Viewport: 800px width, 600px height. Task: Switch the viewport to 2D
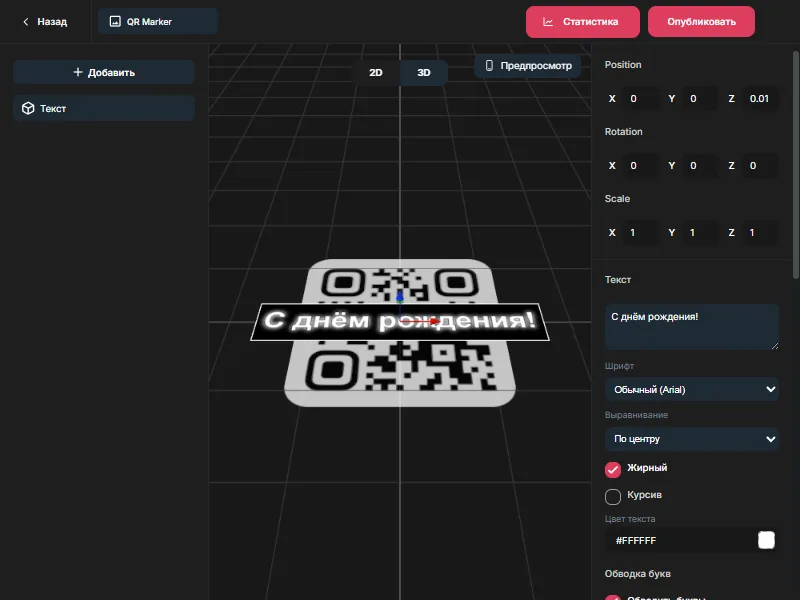[x=376, y=72]
